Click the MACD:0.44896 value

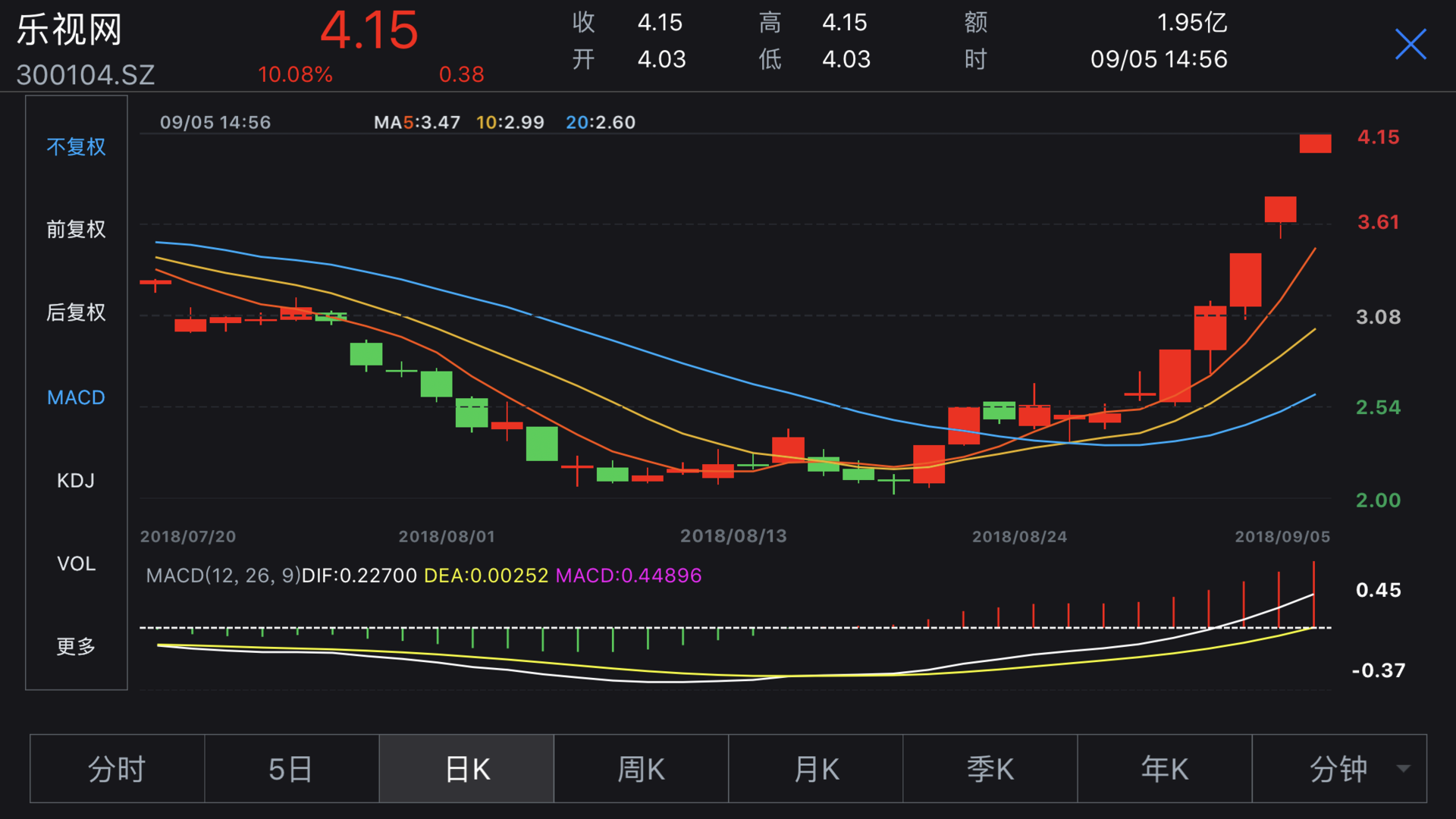click(629, 576)
